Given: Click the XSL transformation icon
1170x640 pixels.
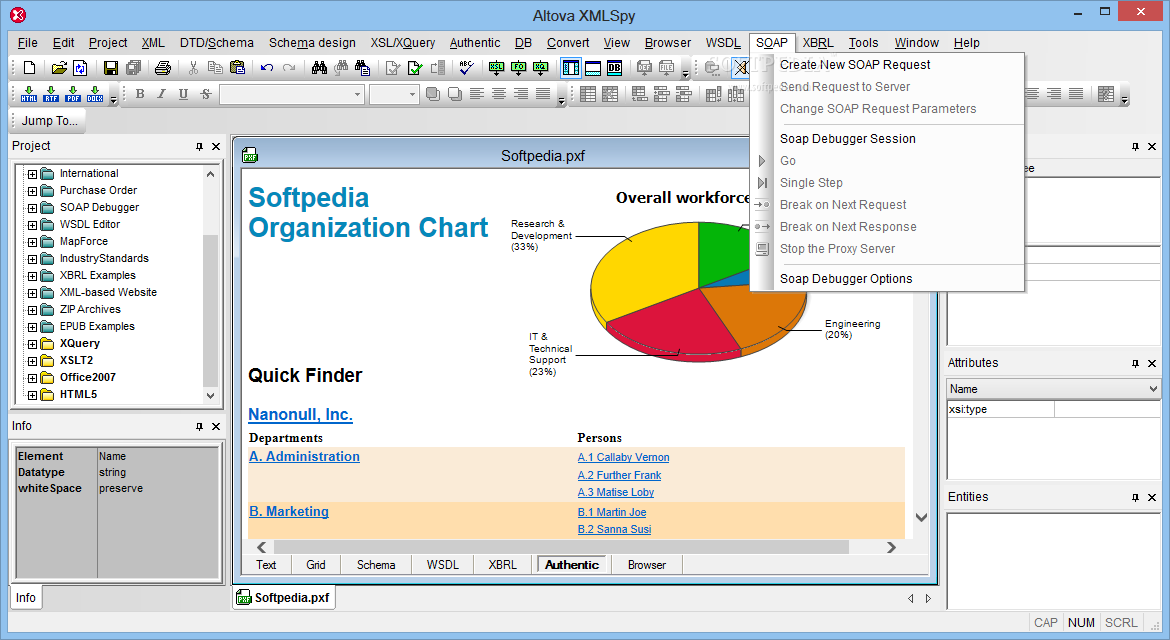Looking at the screenshot, I should click(x=496, y=68).
